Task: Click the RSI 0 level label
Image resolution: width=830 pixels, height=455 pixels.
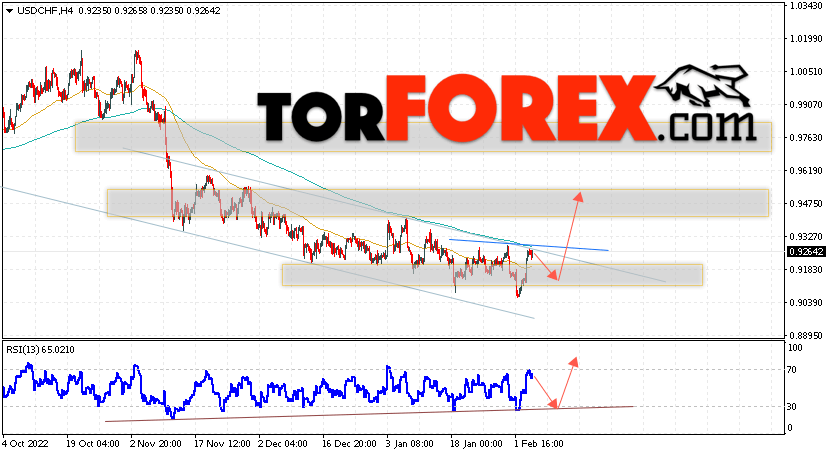Action: tap(790, 427)
